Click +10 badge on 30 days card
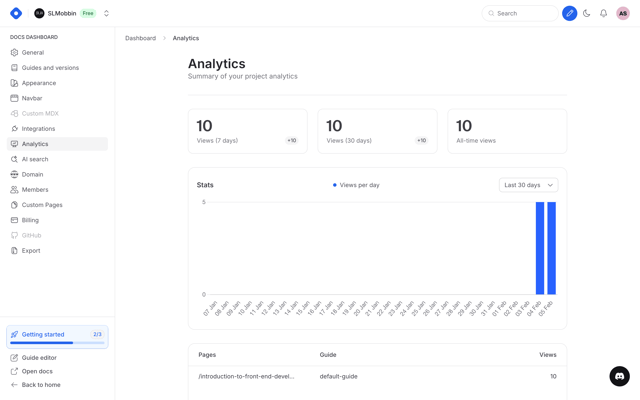 [421, 140]
